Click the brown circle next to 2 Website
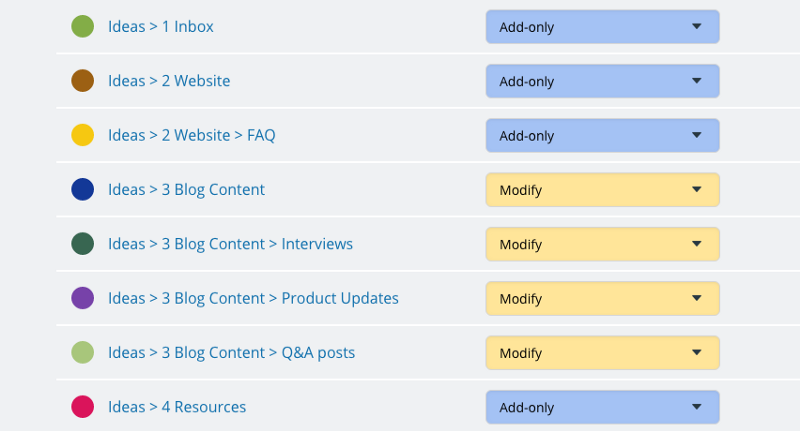 click(x=83, y=81)
